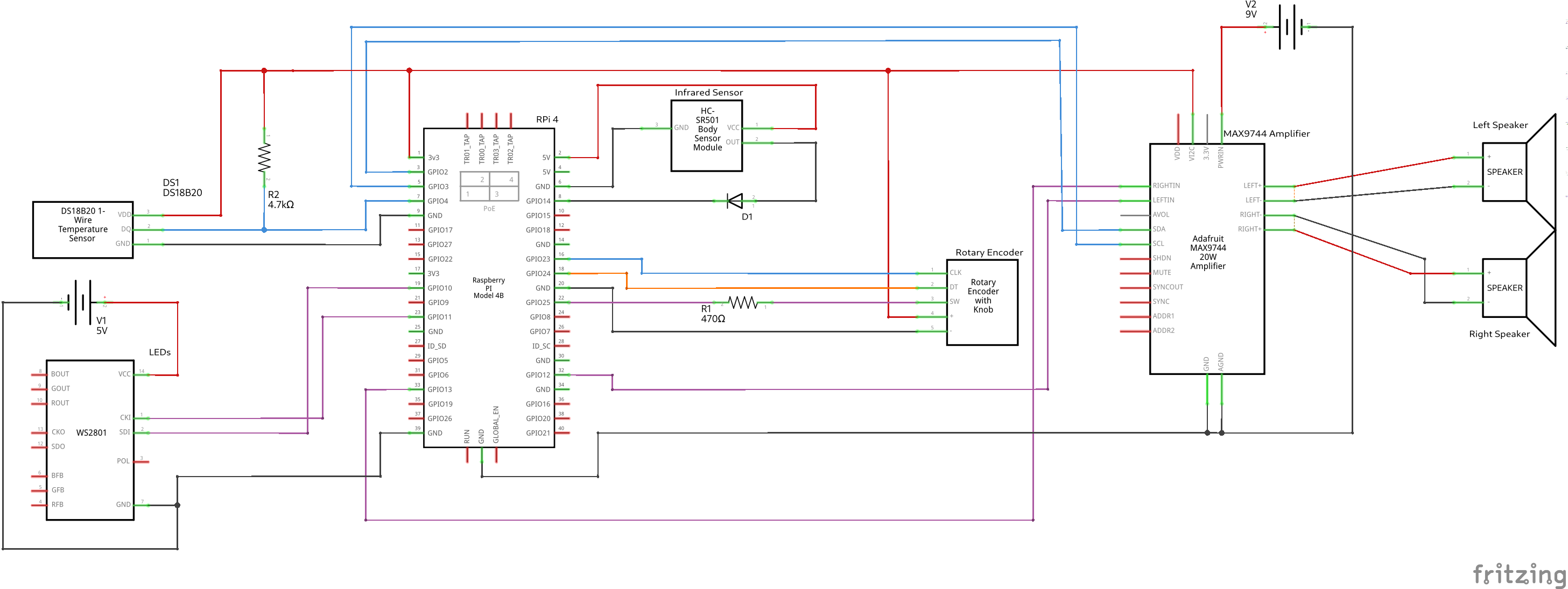Select the V1 5V battery symbol
The width and height of the screenshot is (1568, 589).
click(83, 302)
